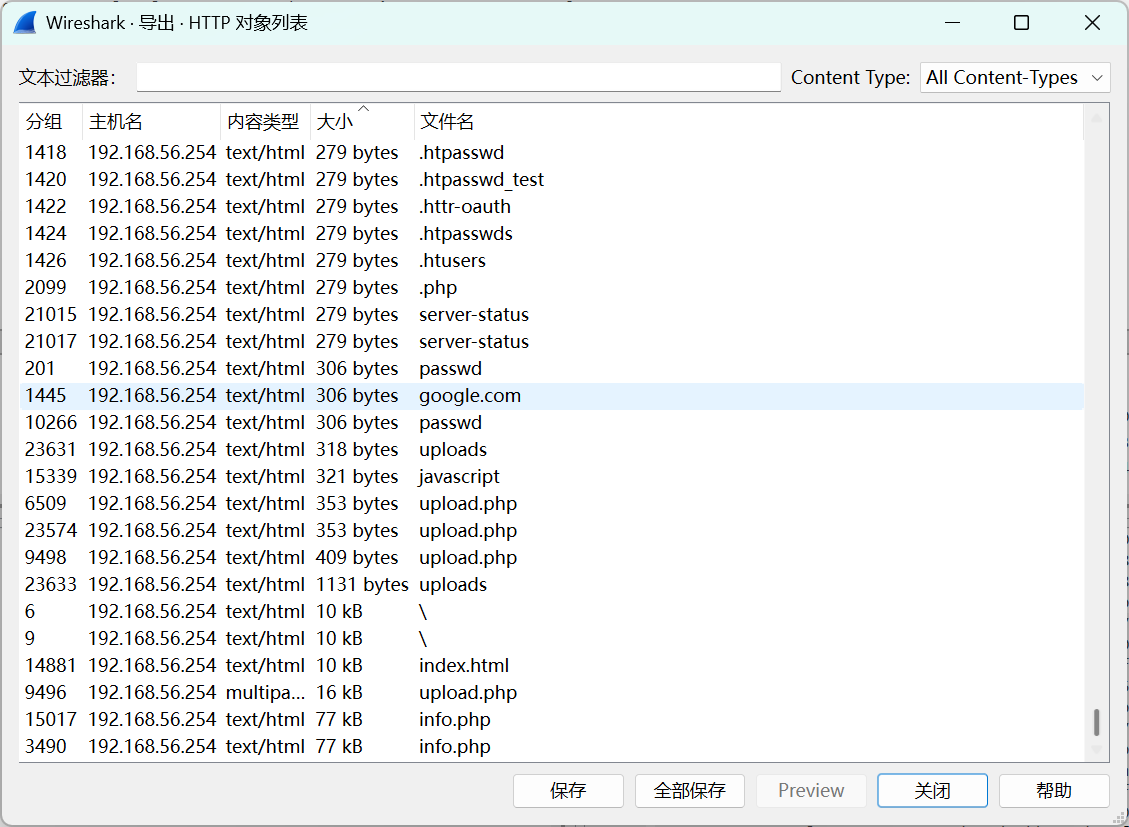Click into the 文本过滤器 text field
Screen dimensions: 1129x827
458,78
